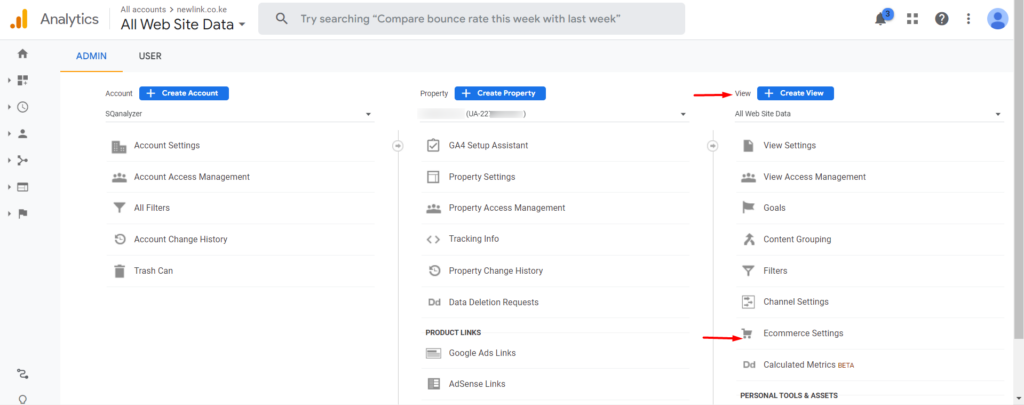
Task: Expand the Customization sidebar arrow
Action: point(9,80)
